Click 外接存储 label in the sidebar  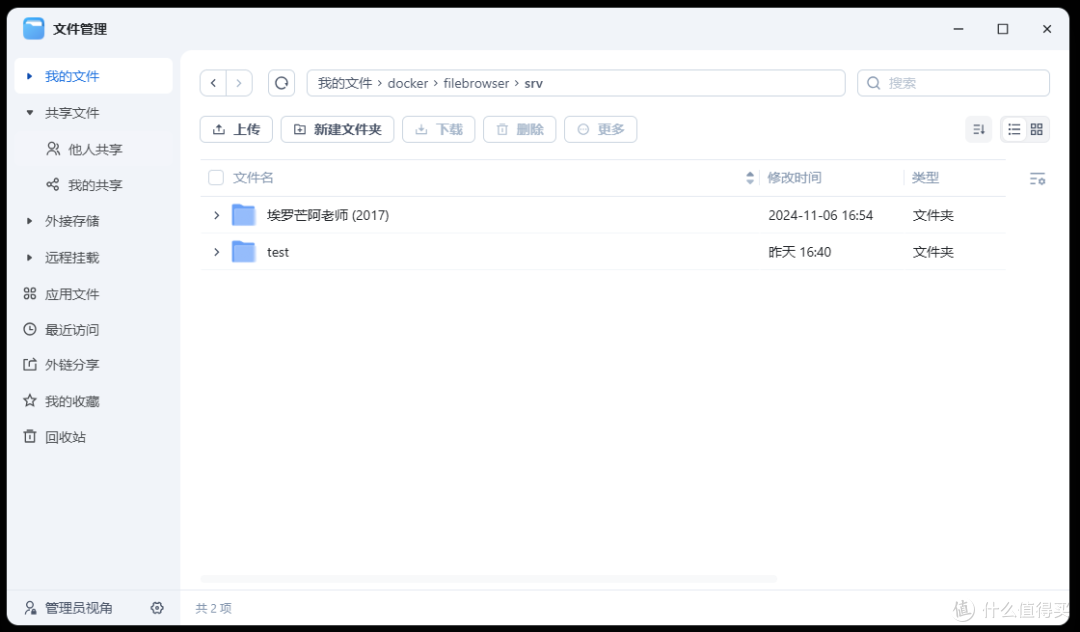click(x=72, y=221)
